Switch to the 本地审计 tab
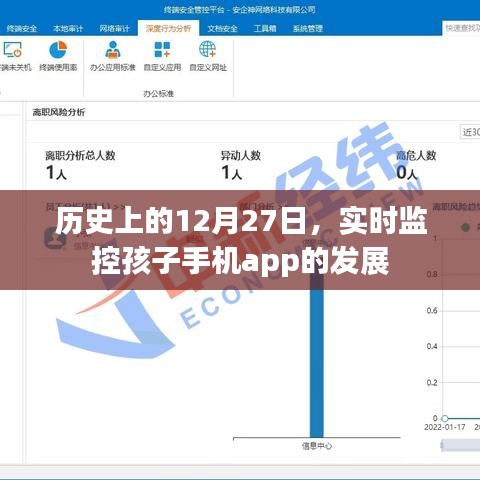The height and width of the screenshot is (480, 480). 68,29
